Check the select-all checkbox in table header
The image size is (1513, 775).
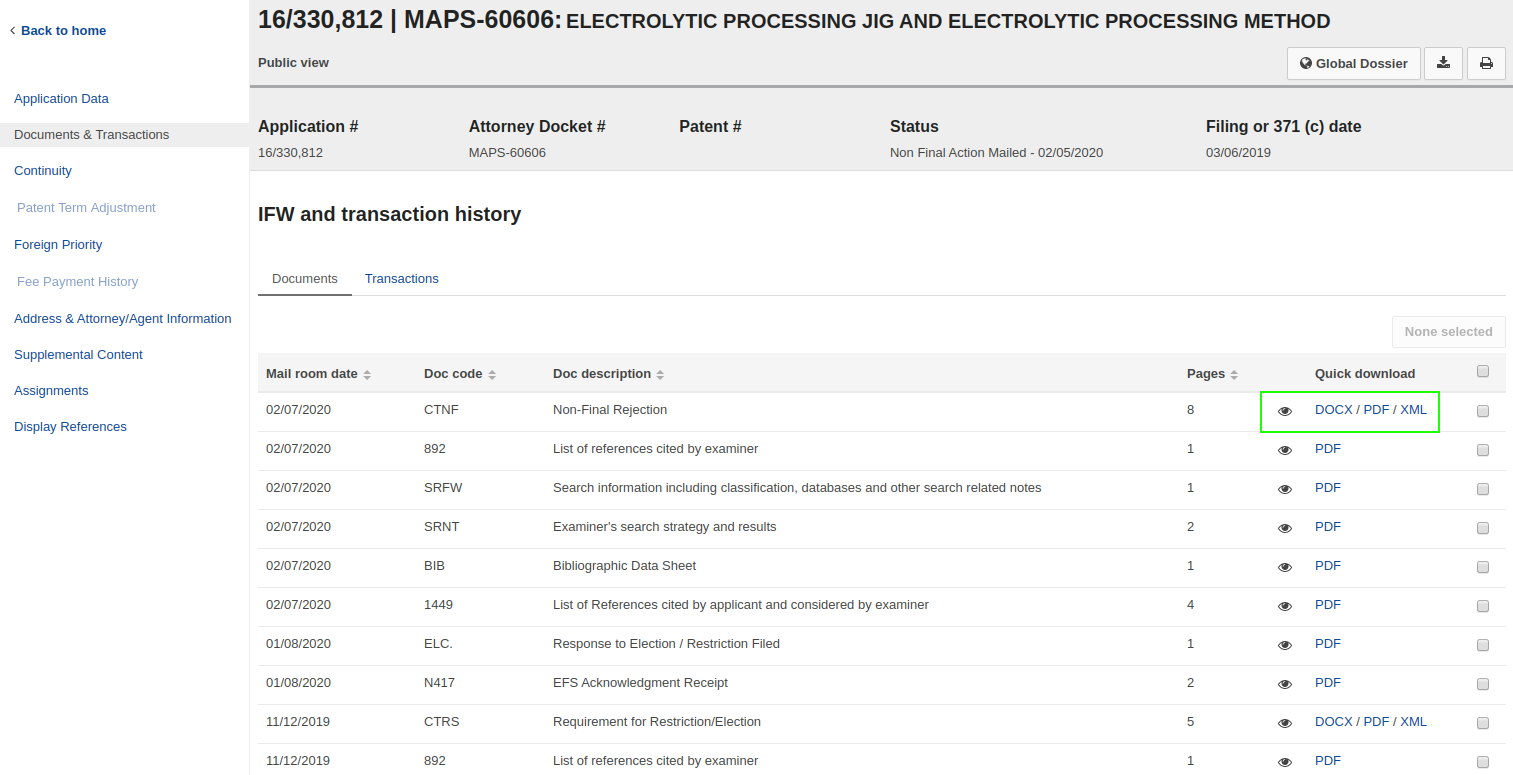[1482, 371]
